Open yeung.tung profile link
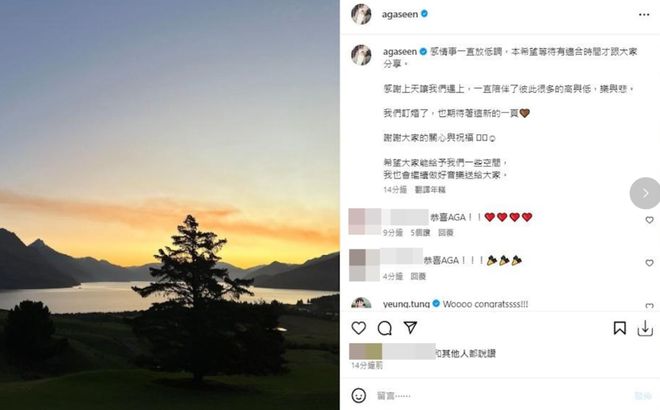 (x=406, y=304)
